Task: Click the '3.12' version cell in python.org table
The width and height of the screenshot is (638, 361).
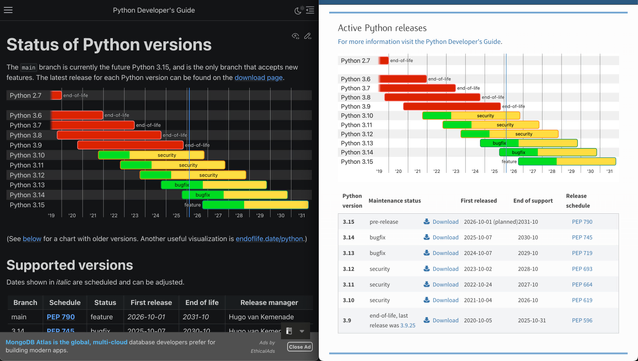Action: pyautogui.click(x=348, y=269)
